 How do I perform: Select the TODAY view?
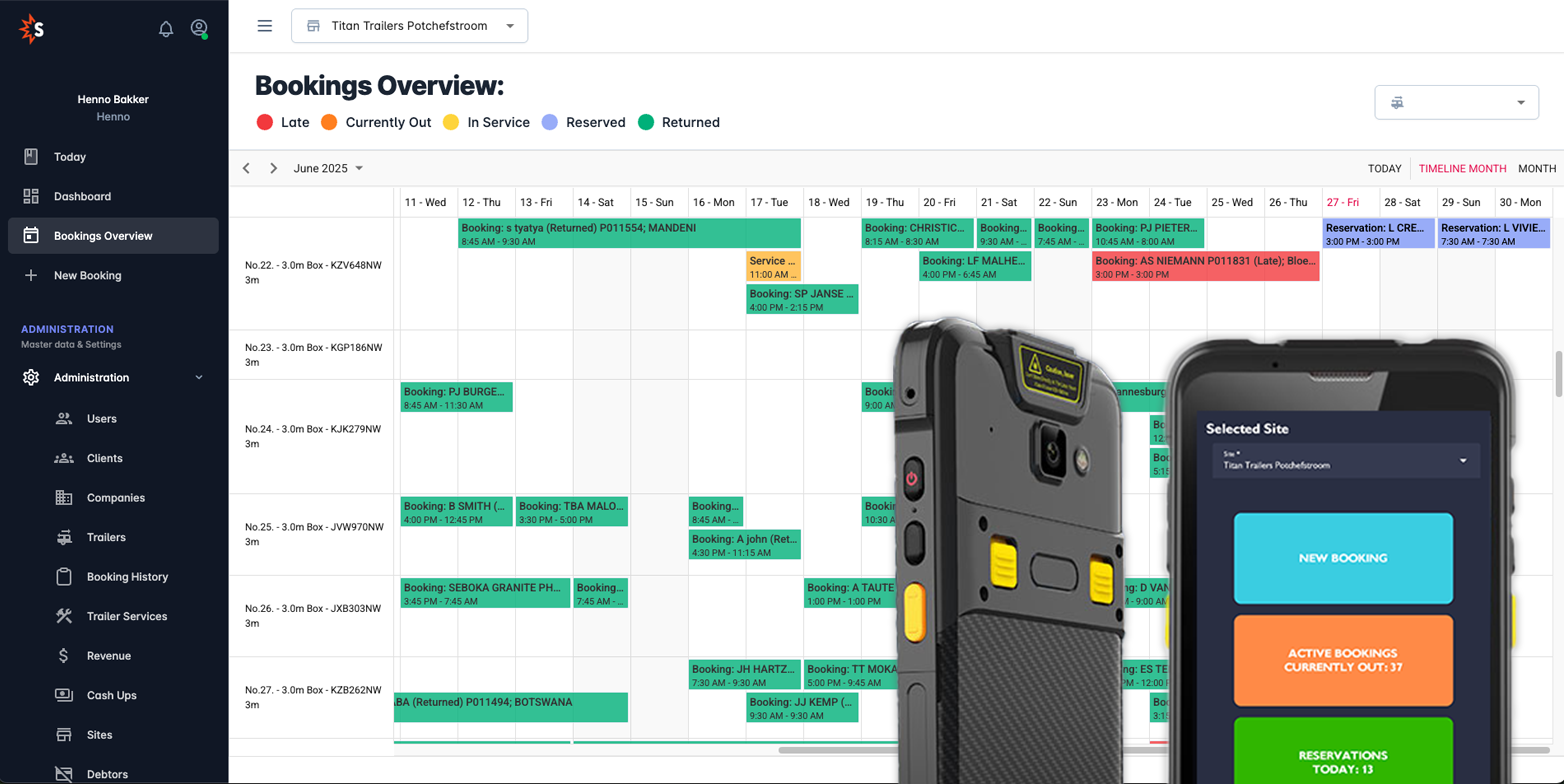1384,168
